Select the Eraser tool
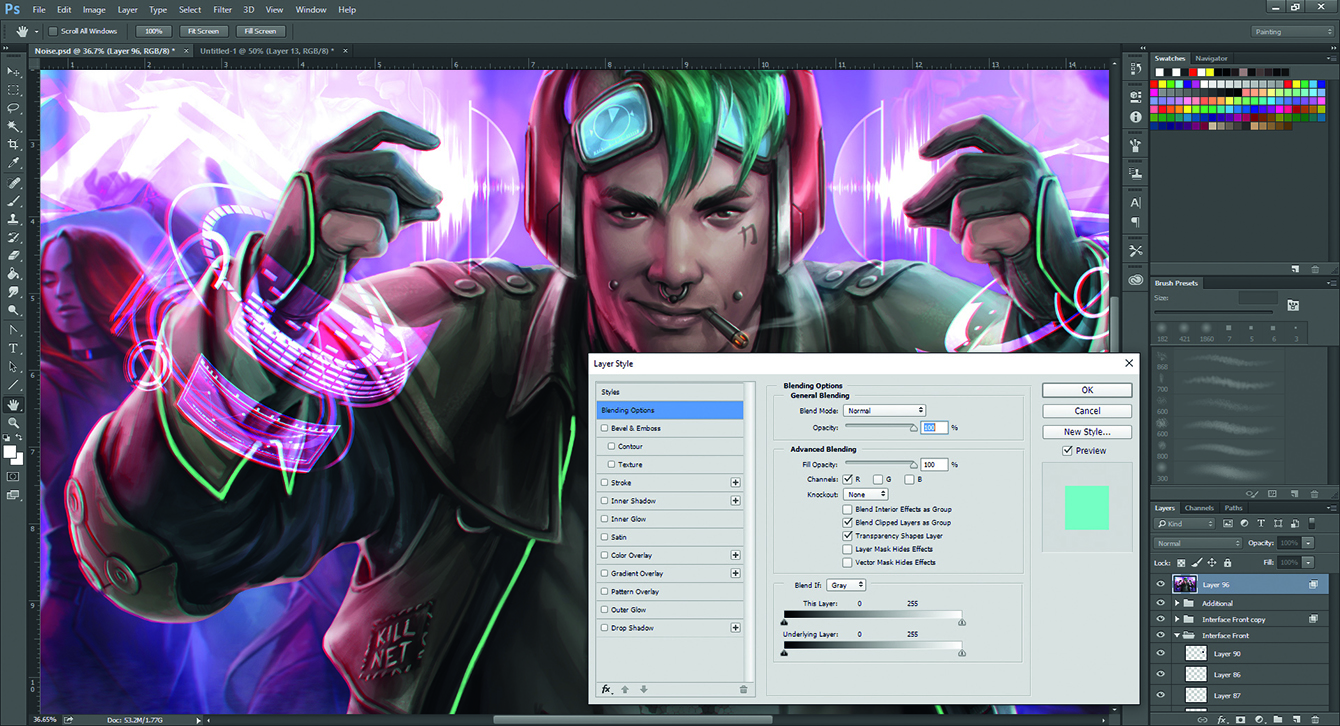Viewport: 1340px width, 726px height. tap(14, 256)
